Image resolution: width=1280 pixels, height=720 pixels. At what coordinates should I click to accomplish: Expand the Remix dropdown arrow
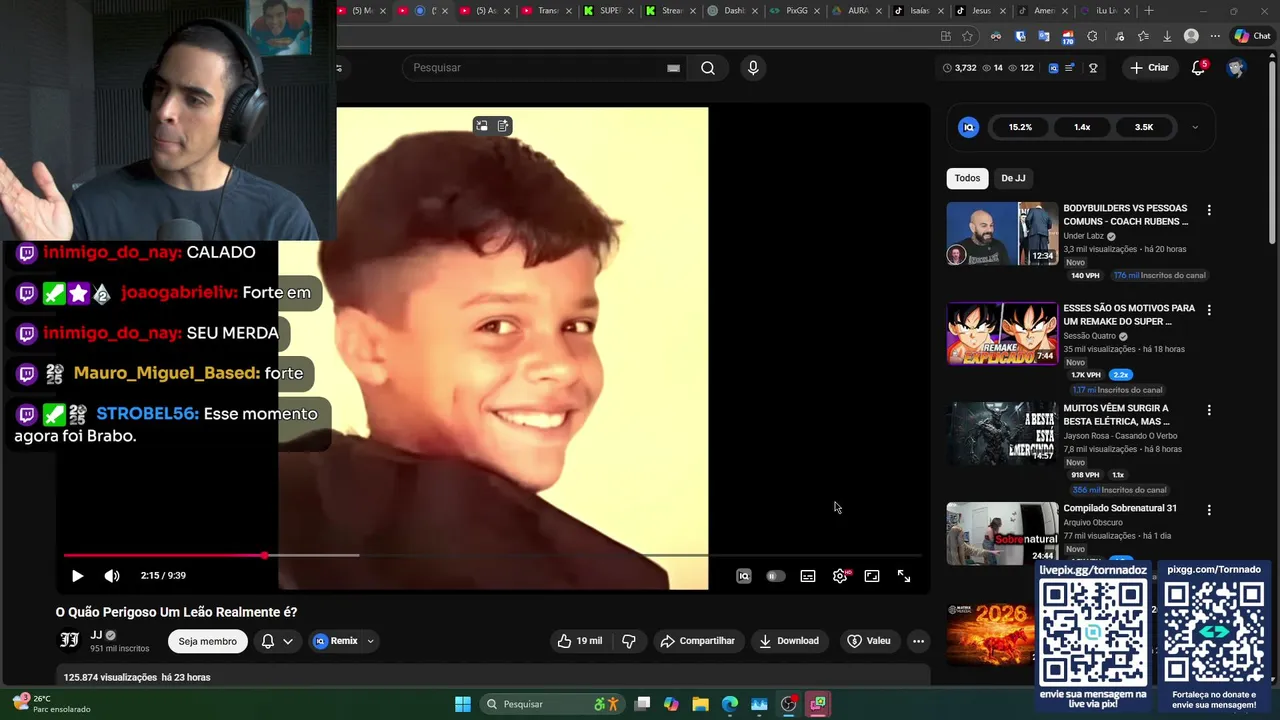coord(371,641)
